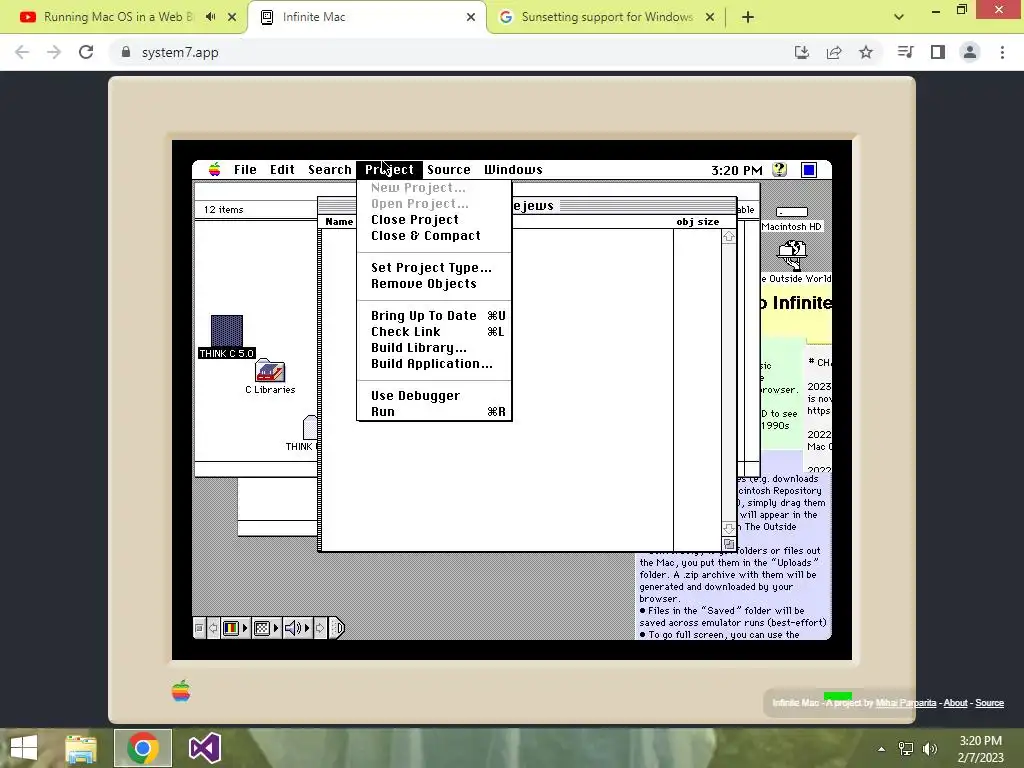Open the Source menu
This screenshot has height=768, width=1024.
tap(449, 170)
